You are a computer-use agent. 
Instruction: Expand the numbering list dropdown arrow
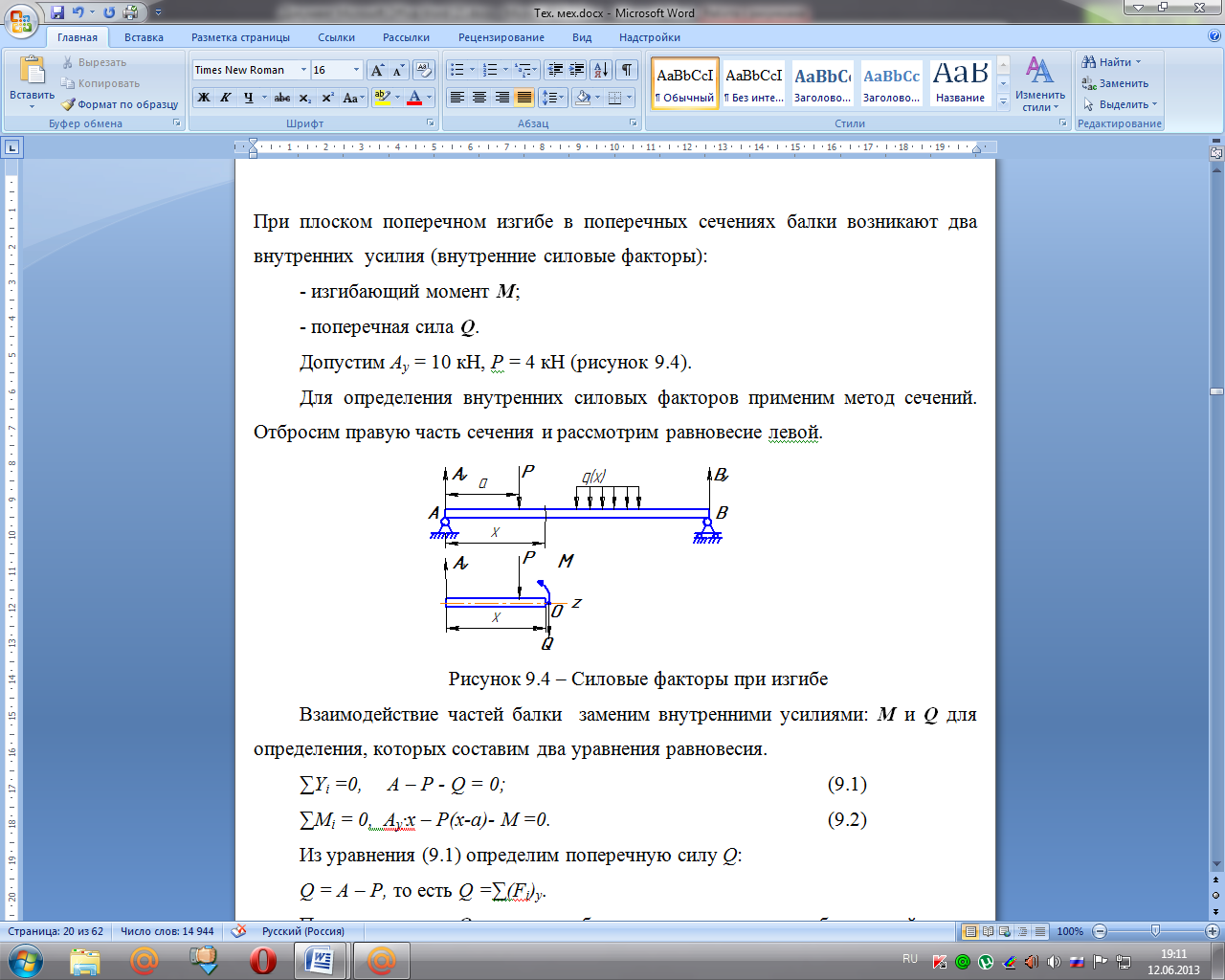[506, 70]
